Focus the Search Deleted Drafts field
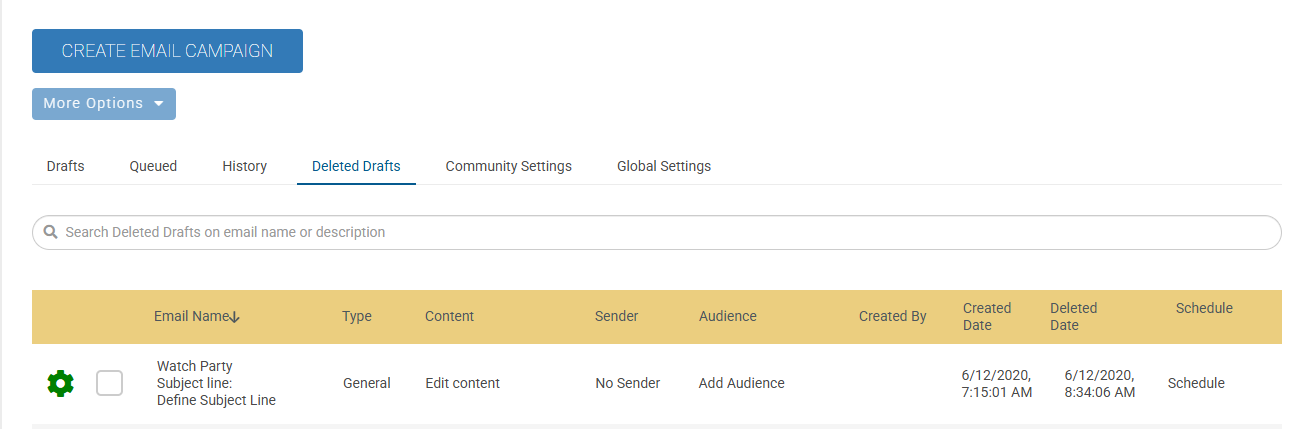This screenshot has height=429, width=1305. pyautogui.click(x=657, y=232)
